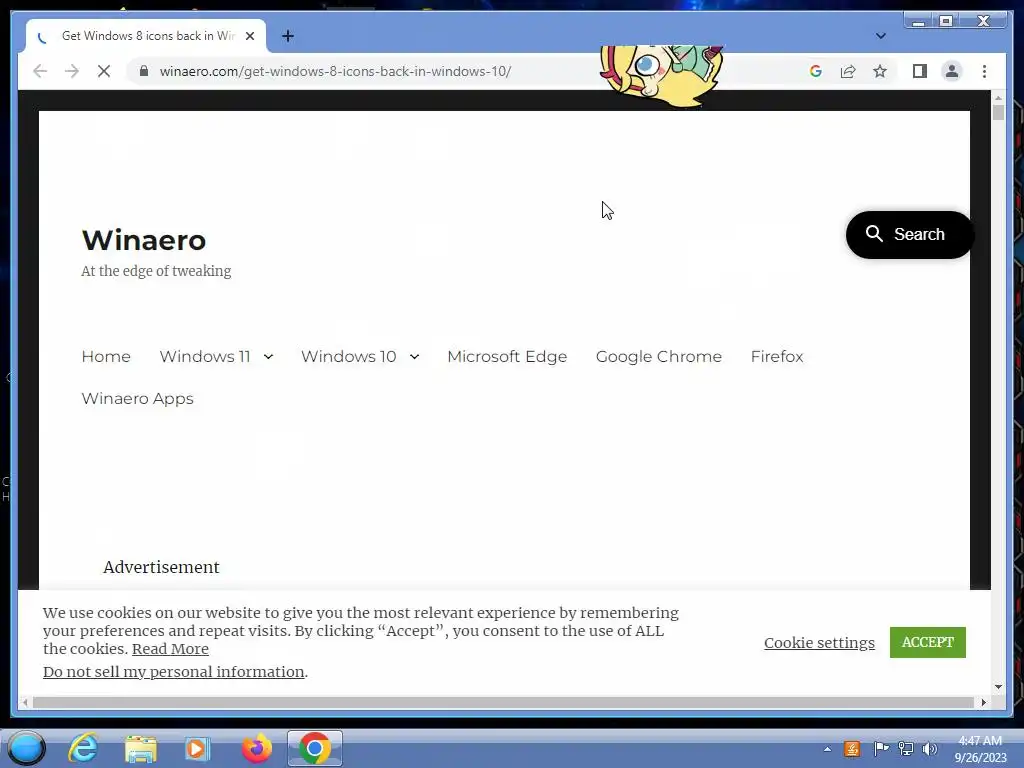View site security lock information
Viewport: 1024px width, 768px height.
[x=144, y=71]
